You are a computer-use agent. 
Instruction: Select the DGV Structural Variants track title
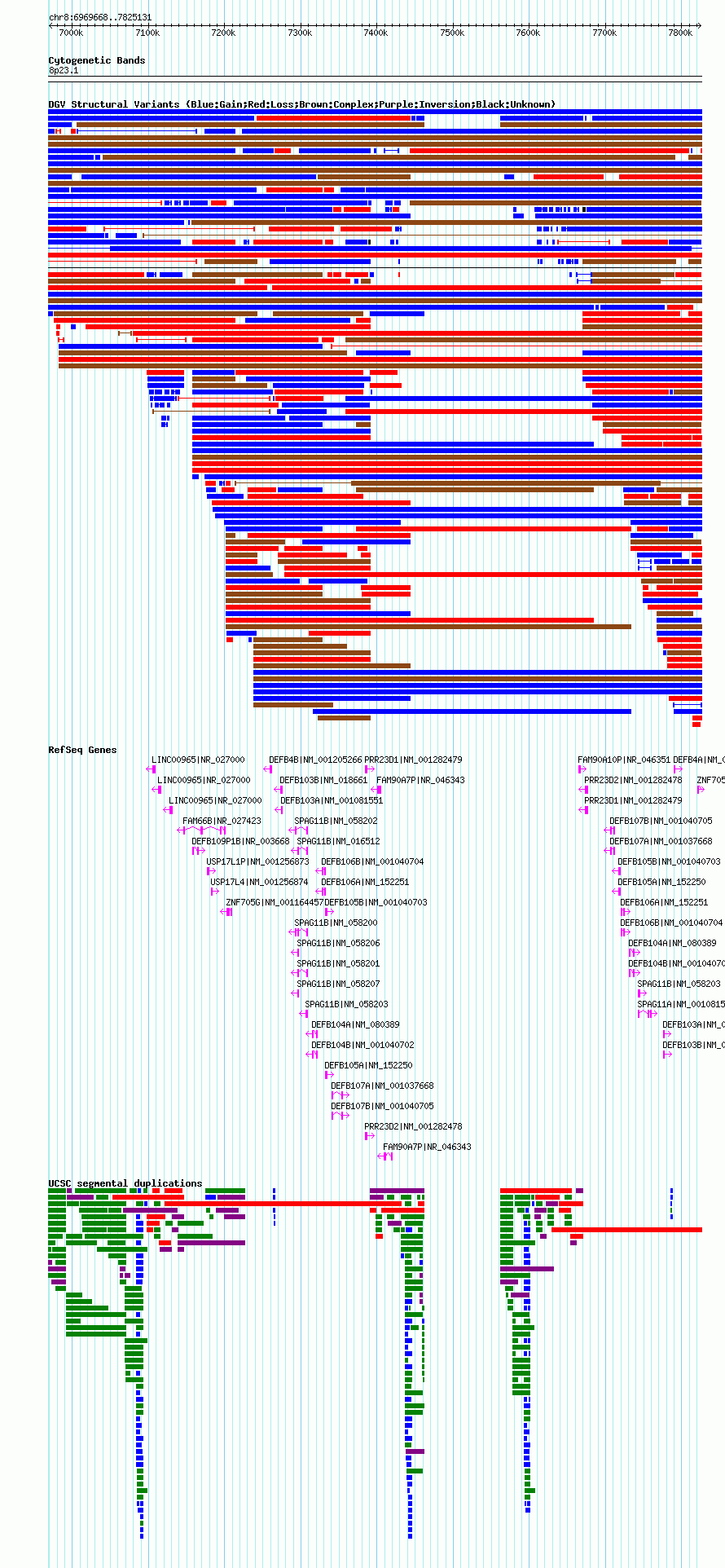(302, 104)
